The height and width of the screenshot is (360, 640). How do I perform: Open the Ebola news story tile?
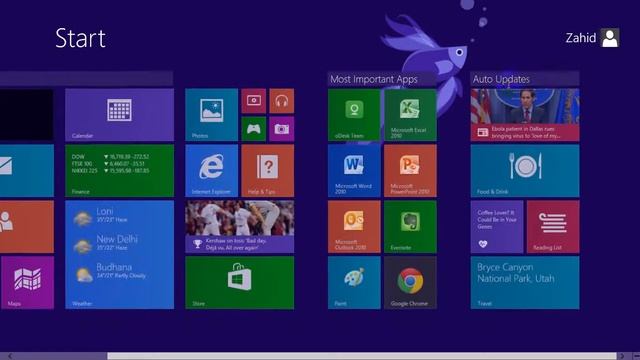coord(525,115)
